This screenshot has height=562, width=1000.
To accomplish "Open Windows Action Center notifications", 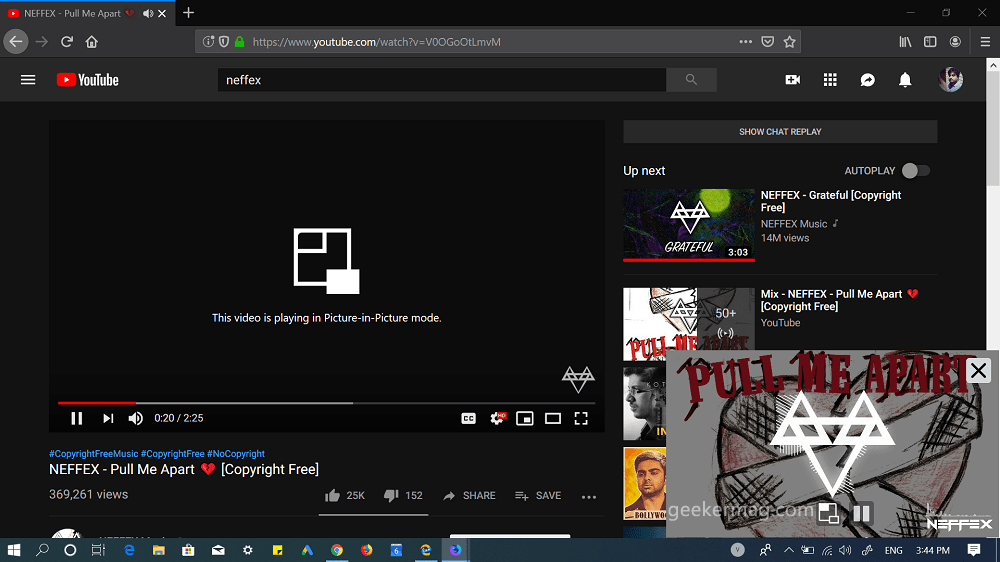I will [x=974, y=550].
